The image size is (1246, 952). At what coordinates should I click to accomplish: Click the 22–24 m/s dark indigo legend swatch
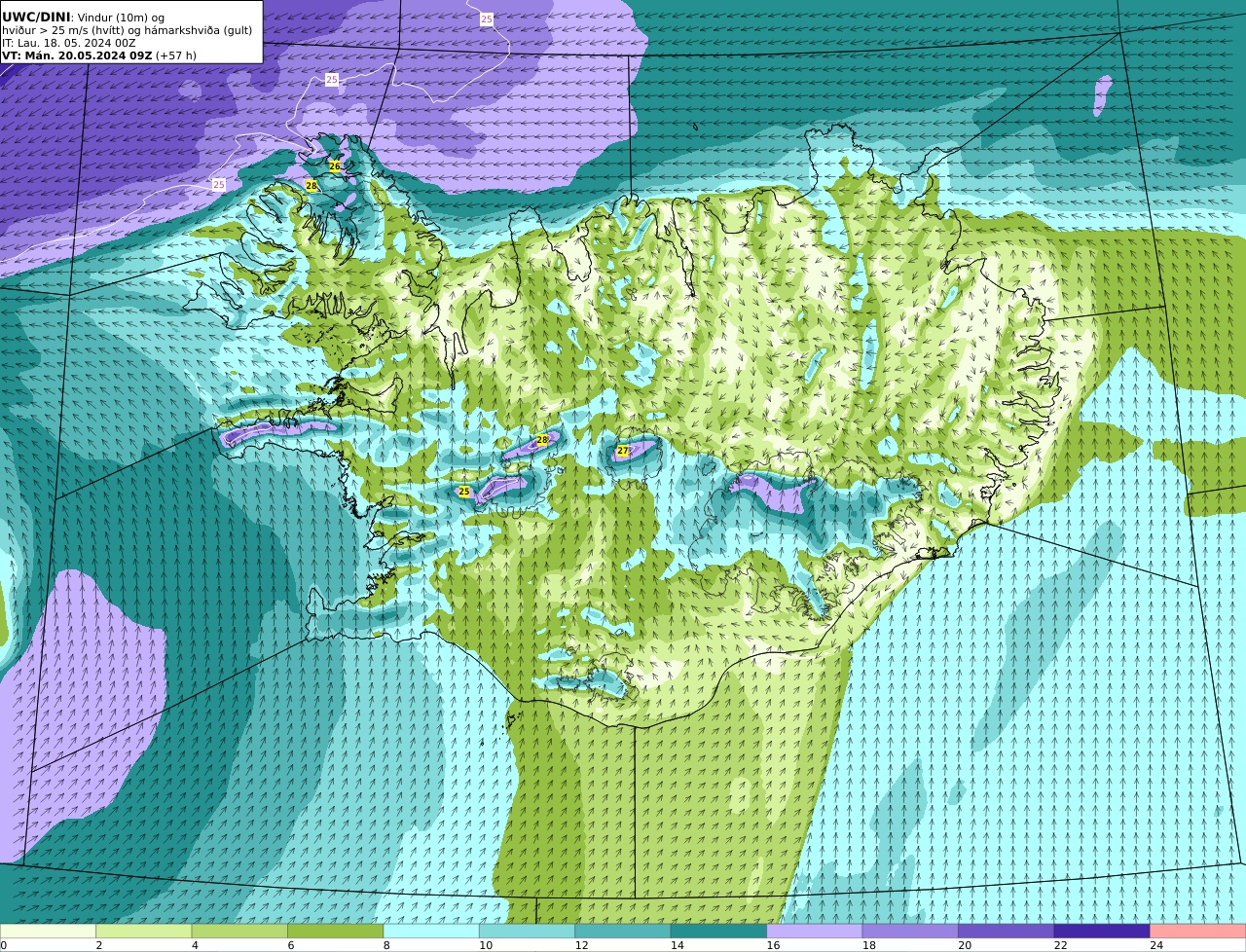[x=1102, y=932]
